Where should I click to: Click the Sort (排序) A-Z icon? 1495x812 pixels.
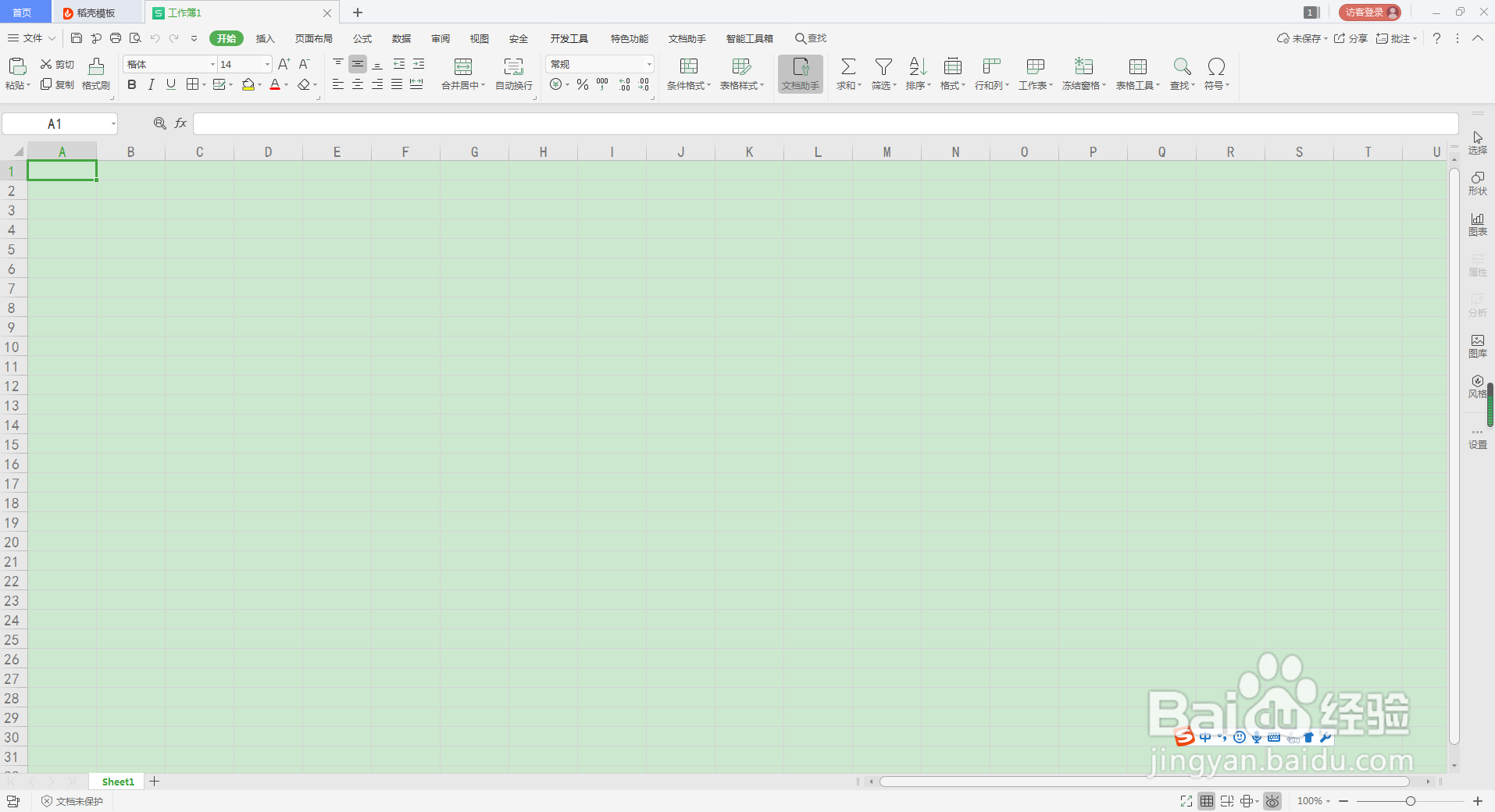pos(918,66)
